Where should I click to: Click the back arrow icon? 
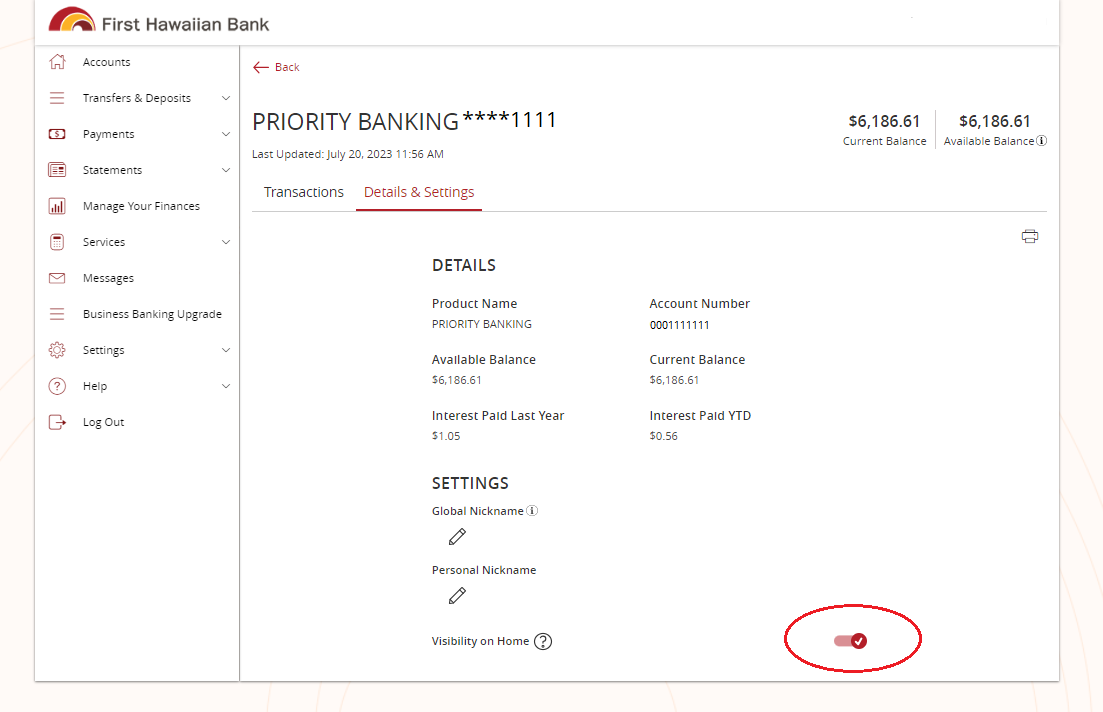pos(261,67)
